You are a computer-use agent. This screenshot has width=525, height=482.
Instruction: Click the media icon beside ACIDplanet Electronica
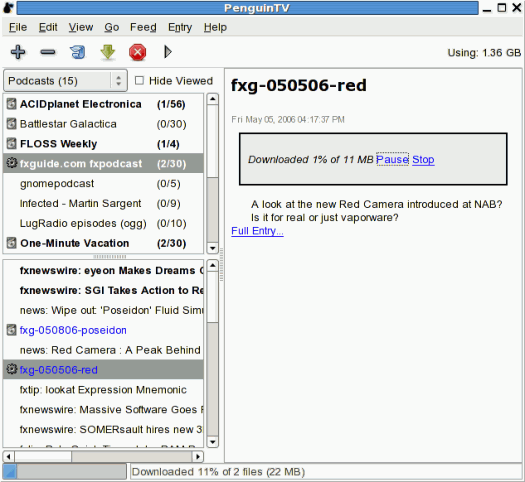[x=11, y=104]
